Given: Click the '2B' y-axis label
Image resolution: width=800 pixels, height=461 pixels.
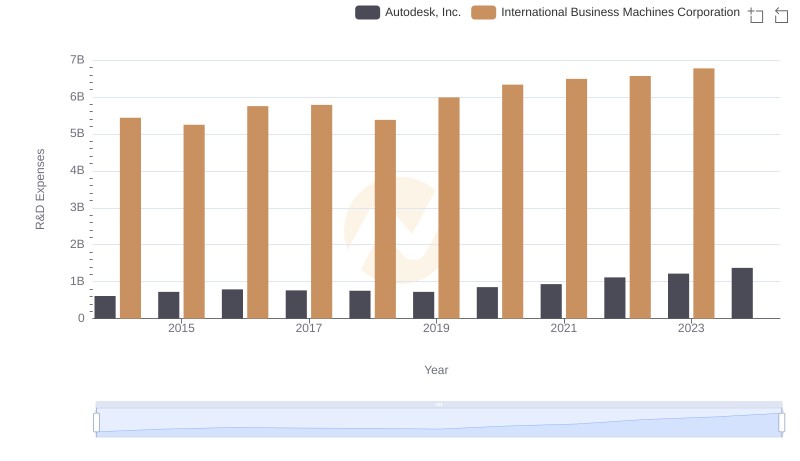Looking at the screenshot, I should [x=77, y=244].
